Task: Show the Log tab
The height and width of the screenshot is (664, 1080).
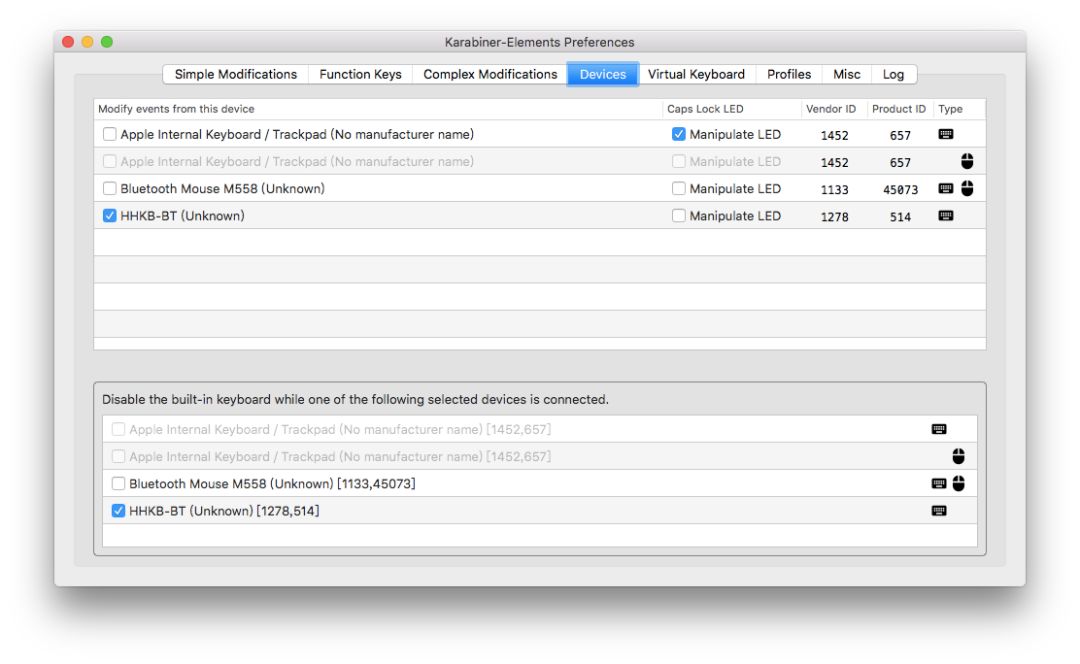Action: (x=893, y=75)
